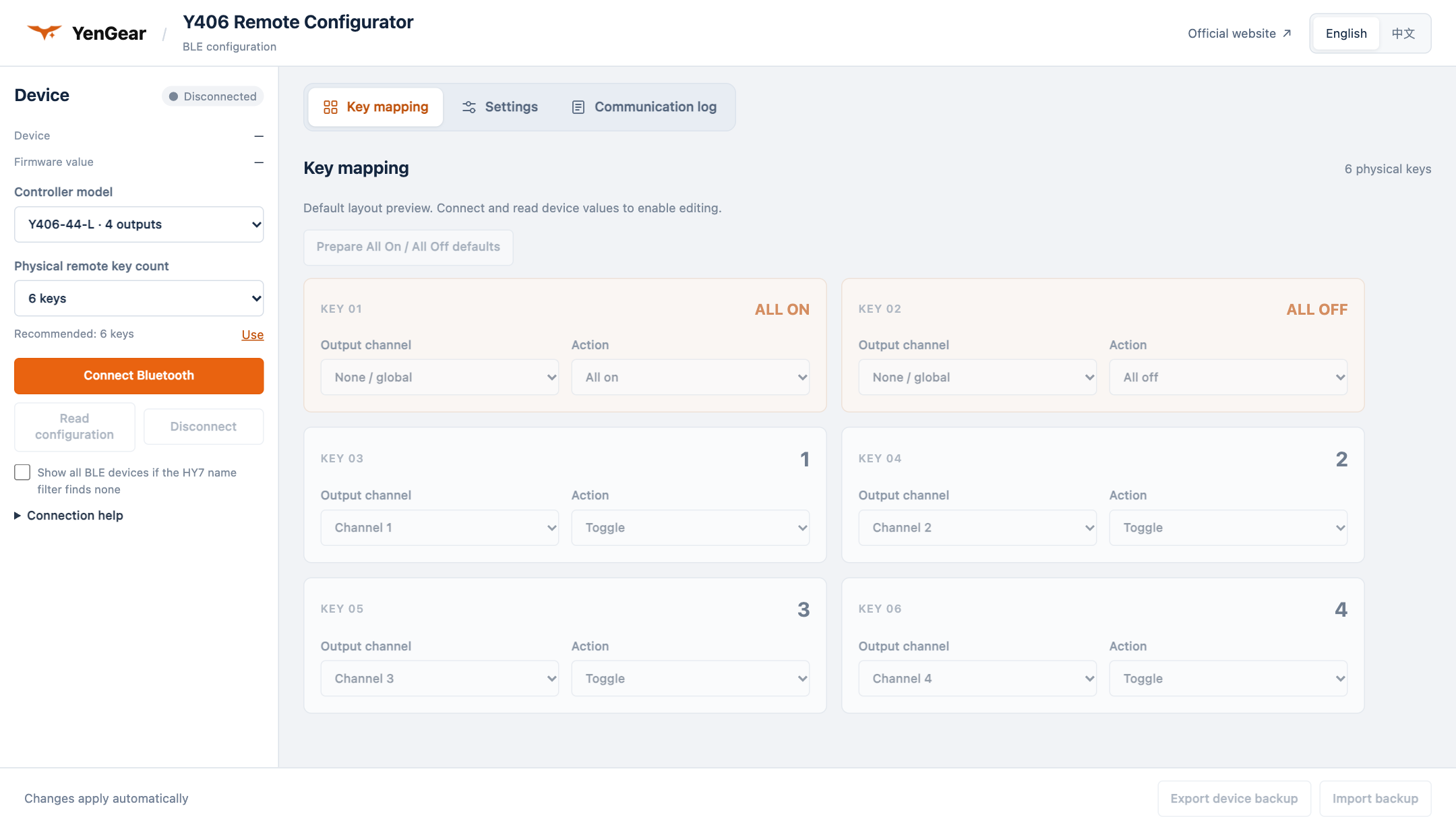Switch language to 中文

point(1403,34)
